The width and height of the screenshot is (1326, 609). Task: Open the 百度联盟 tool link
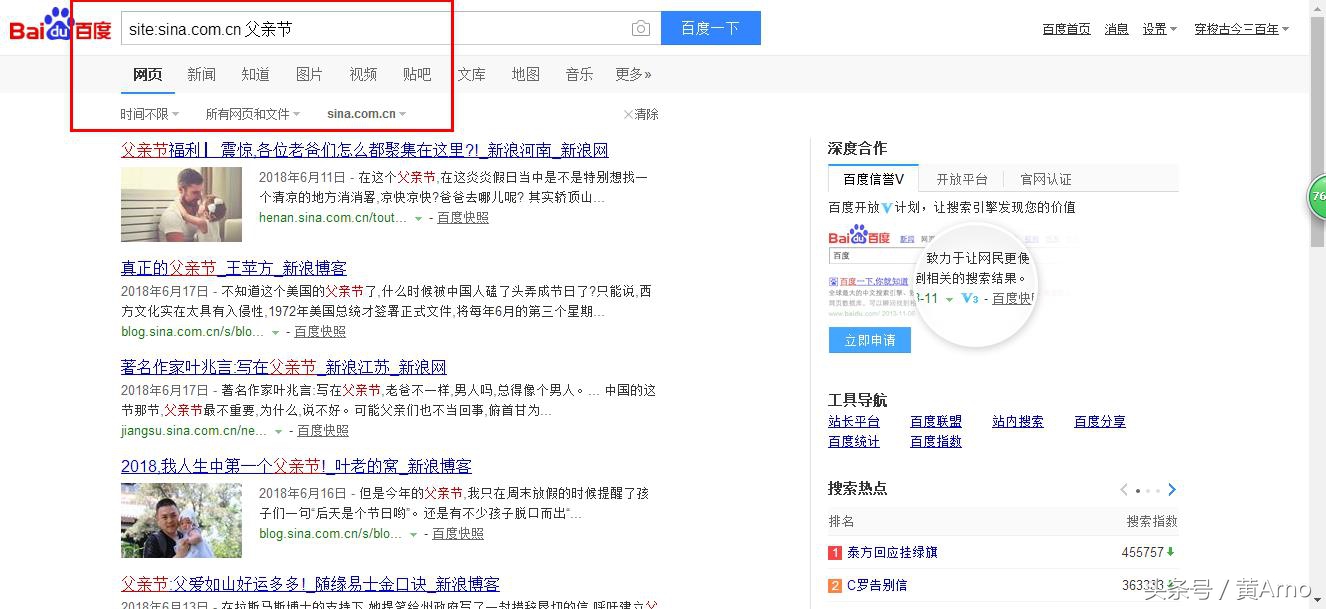(936, 422)
